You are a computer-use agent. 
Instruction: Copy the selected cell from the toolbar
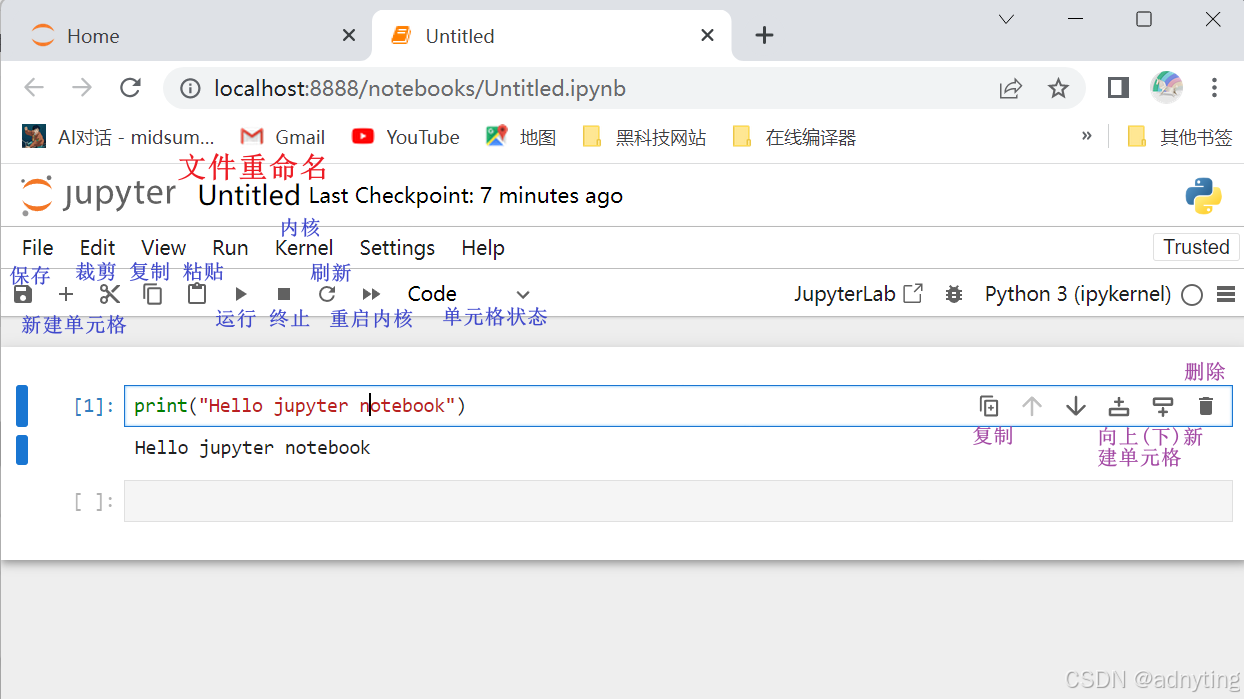point(153,294)
